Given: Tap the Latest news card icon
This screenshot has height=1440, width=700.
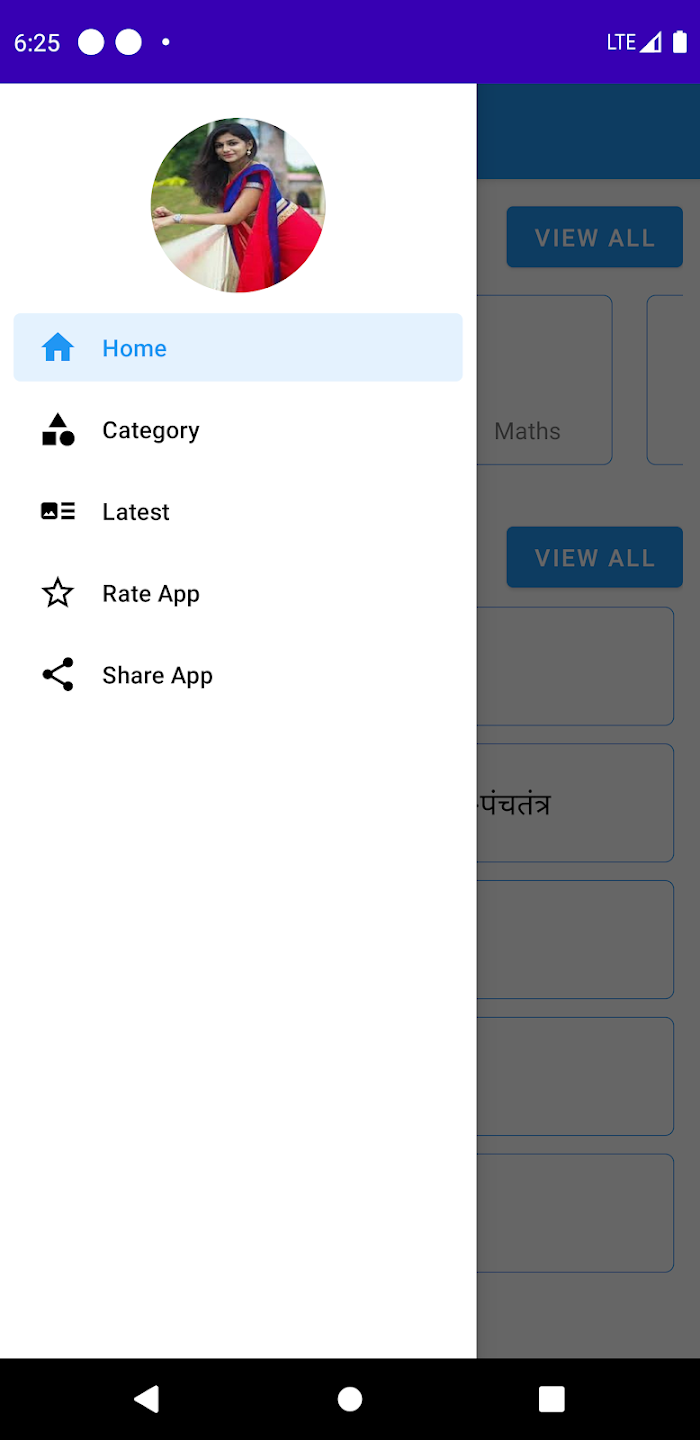Looking at the screenshot, I should tap(58, 511).
